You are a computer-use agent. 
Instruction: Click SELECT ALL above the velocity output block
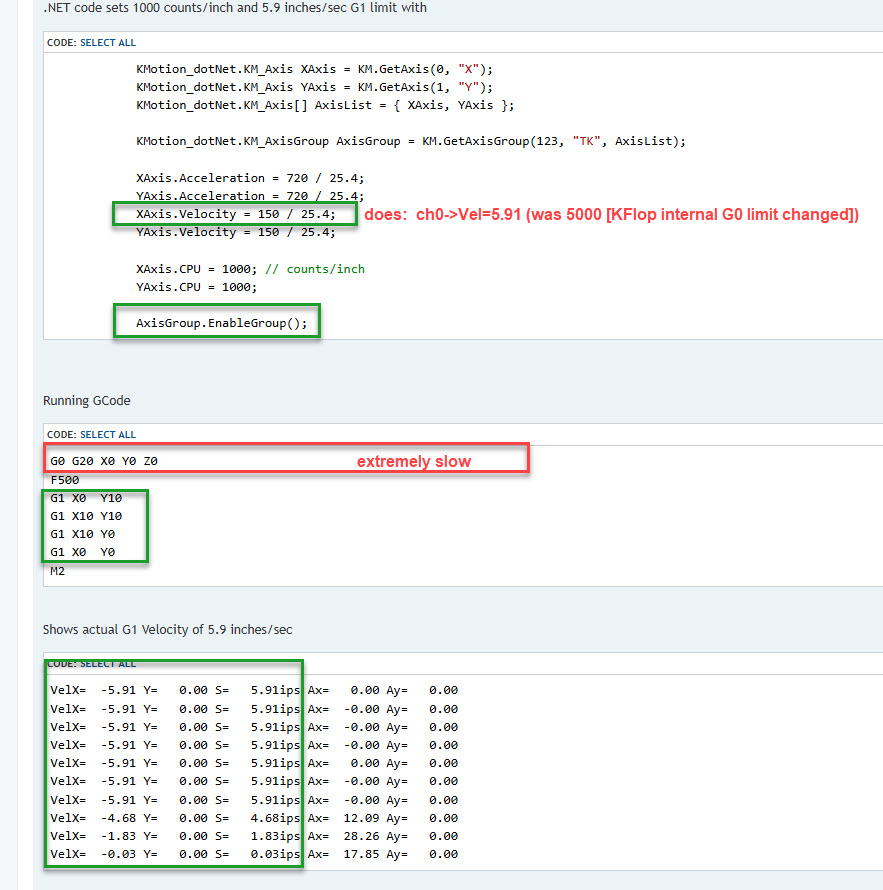[x=107, y=664]
